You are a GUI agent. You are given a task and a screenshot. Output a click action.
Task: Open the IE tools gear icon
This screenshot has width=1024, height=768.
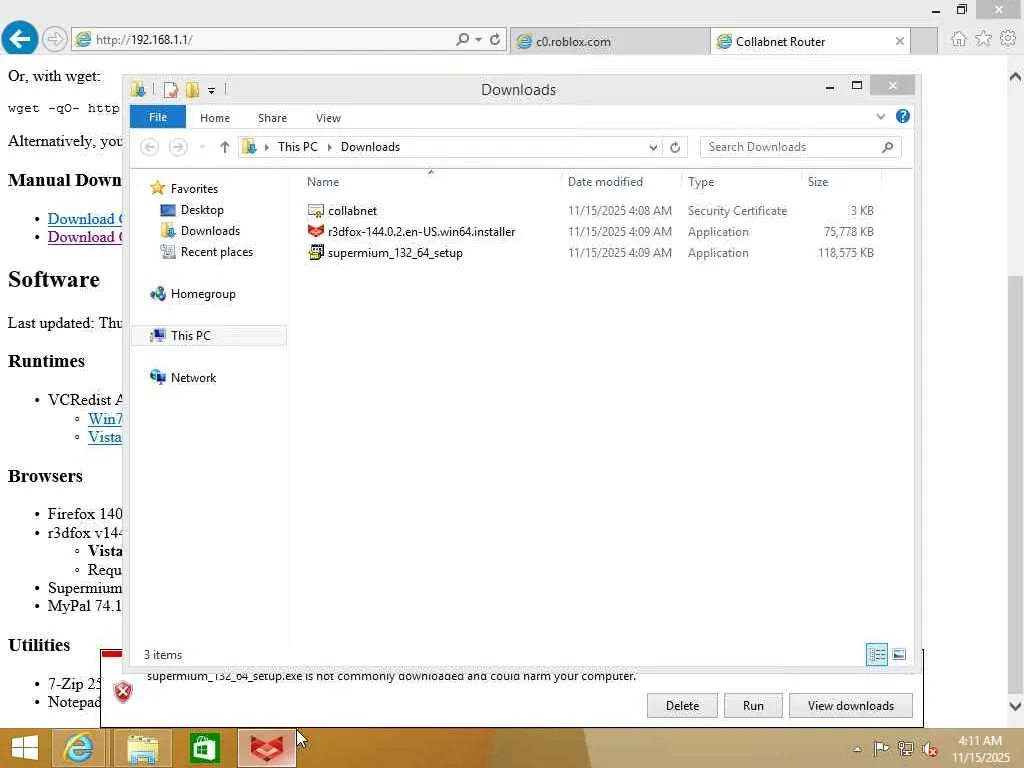click(1008, 39)
